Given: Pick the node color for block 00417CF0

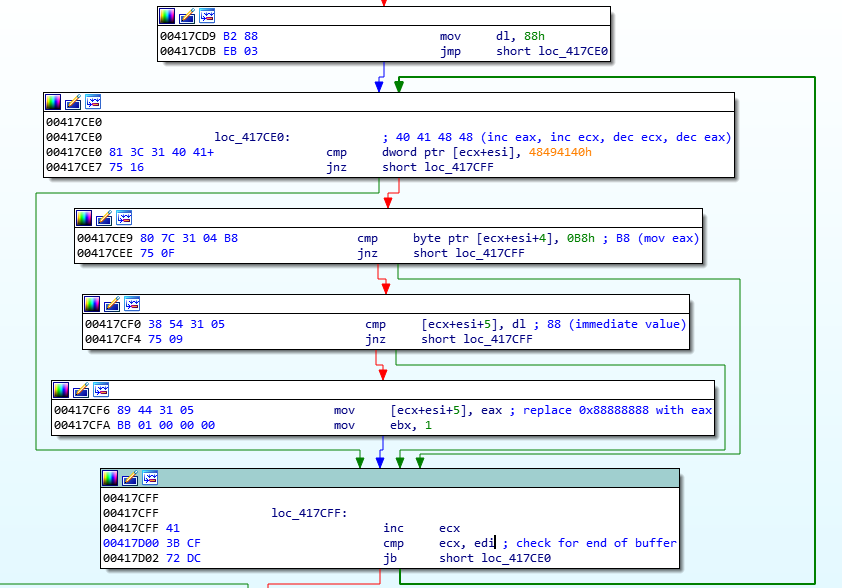Looking at the screenshot, I should click(92, 304).
